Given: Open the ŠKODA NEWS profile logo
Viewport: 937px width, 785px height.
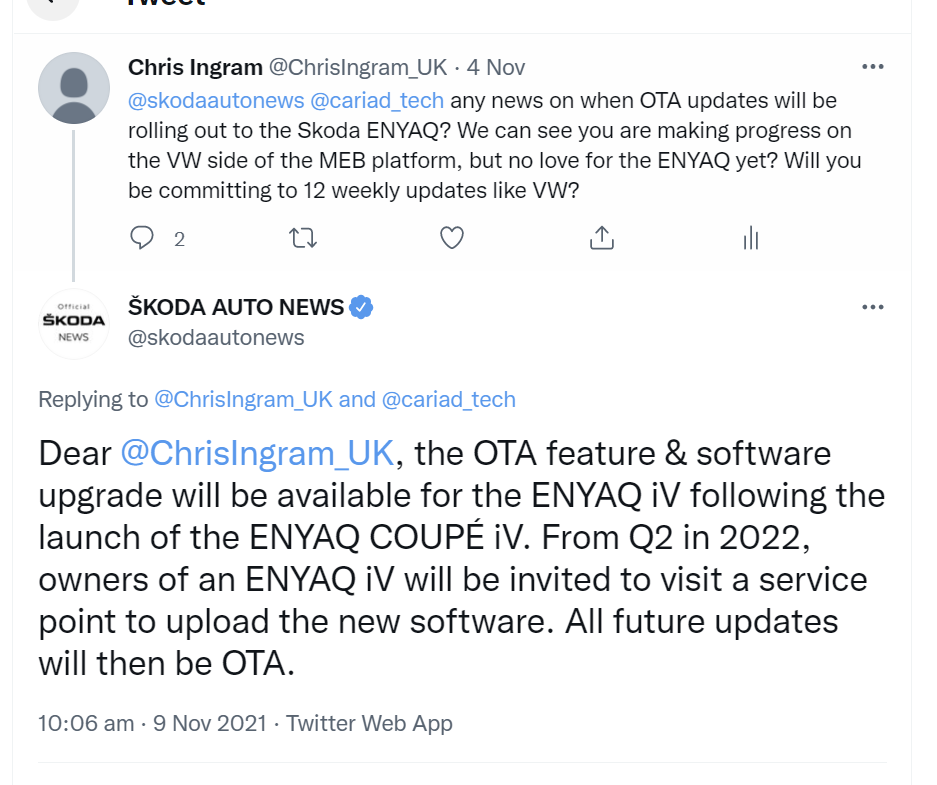Looking at the screenshot, I should click(73, 323).
